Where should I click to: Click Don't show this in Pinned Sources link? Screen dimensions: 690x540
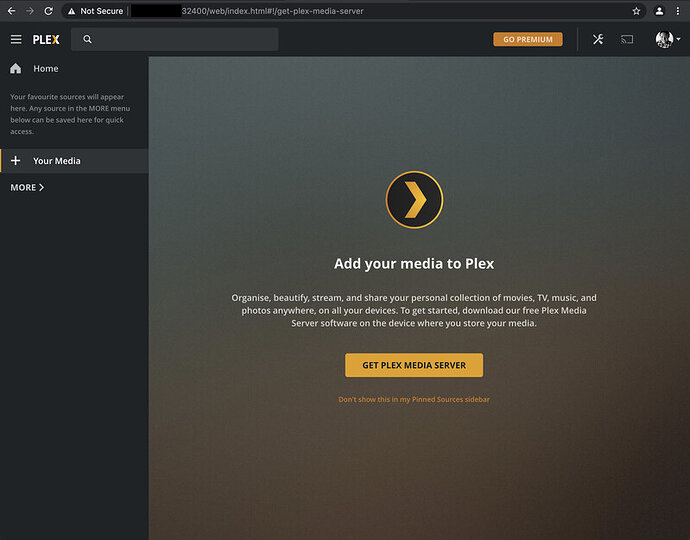pyautogui.click(x=414, y=399)
